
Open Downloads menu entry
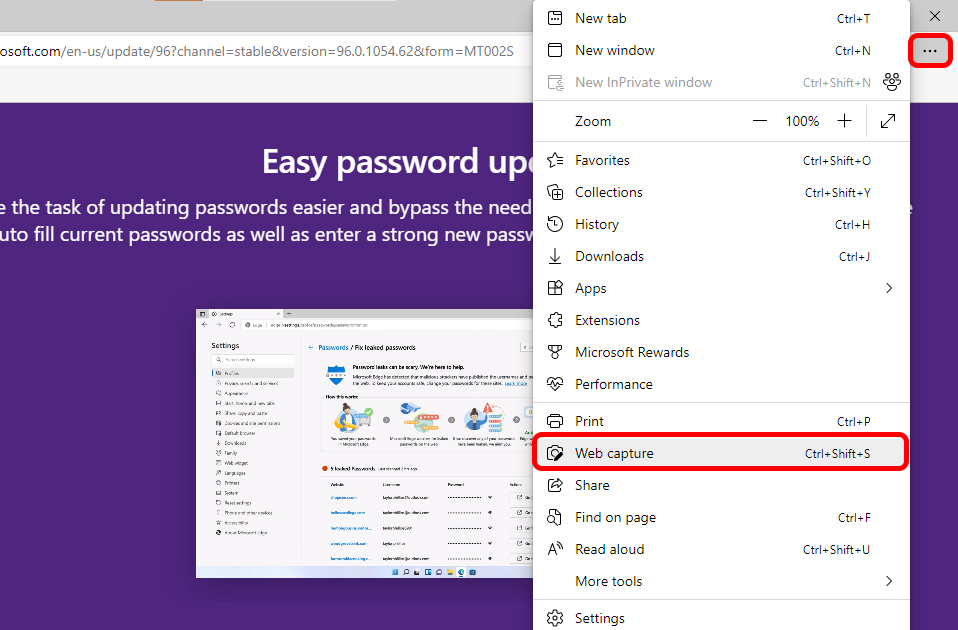[x=721, y=257]
